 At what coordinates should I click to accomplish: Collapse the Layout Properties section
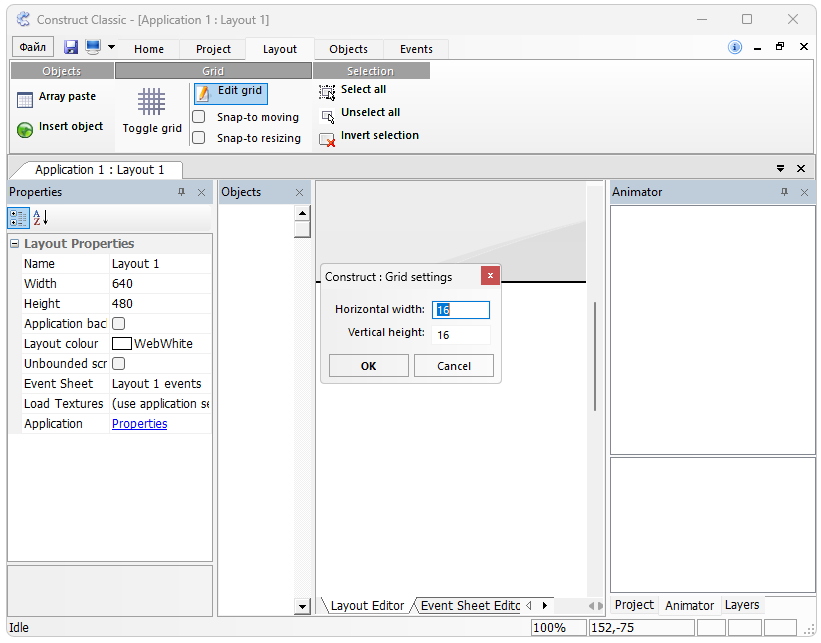tap(15, 244)
